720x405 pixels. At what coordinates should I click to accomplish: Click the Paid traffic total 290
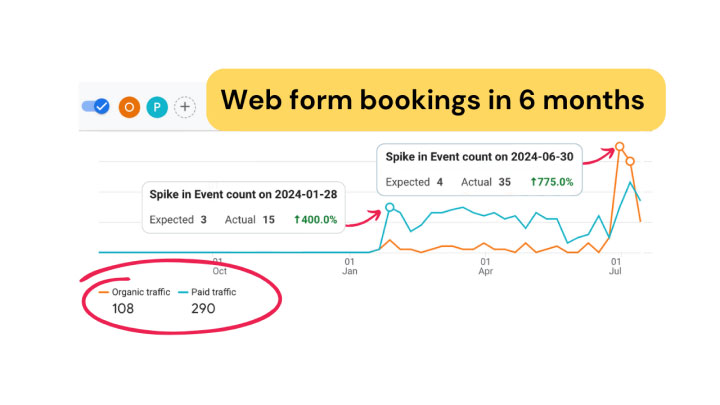(x=203, y=309)
